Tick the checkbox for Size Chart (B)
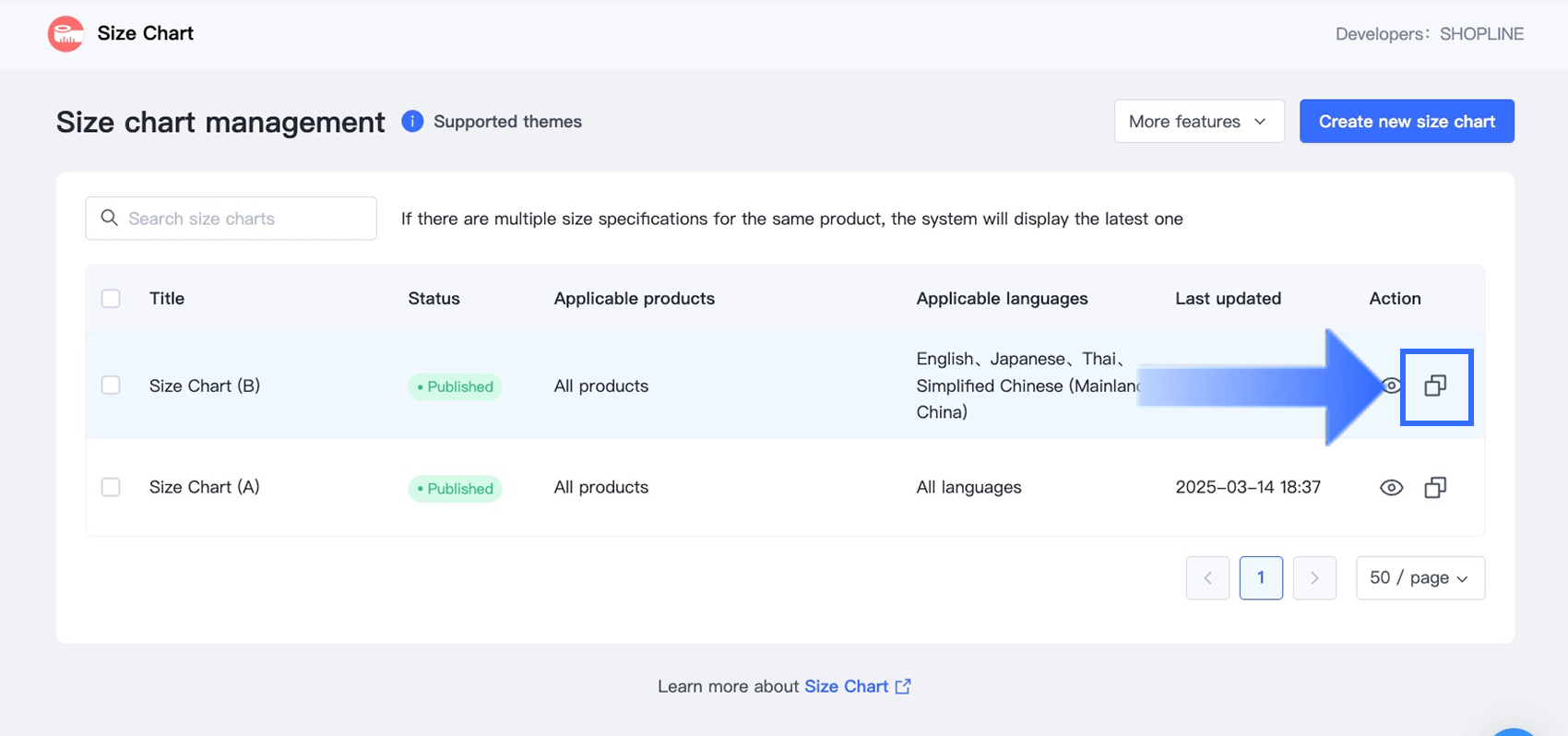Viewport: 1568px width, 736px height. 111,386
